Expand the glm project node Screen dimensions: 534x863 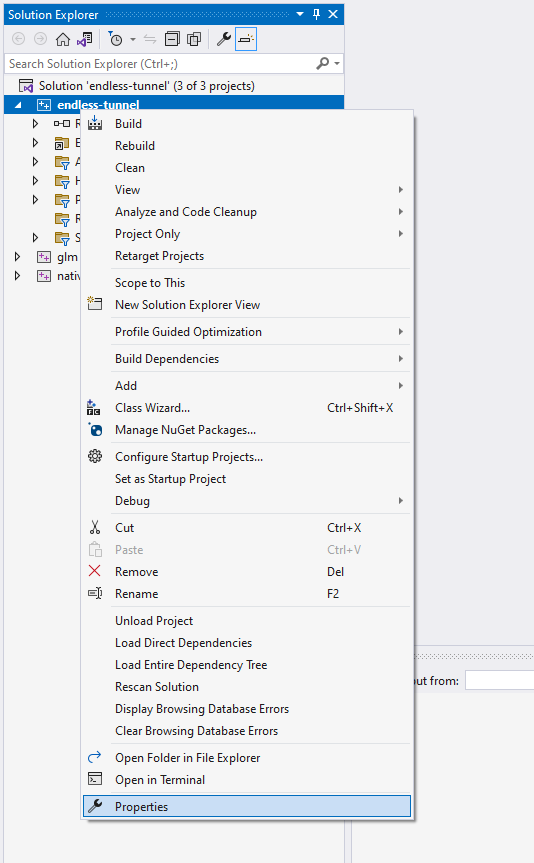point(18,256)
